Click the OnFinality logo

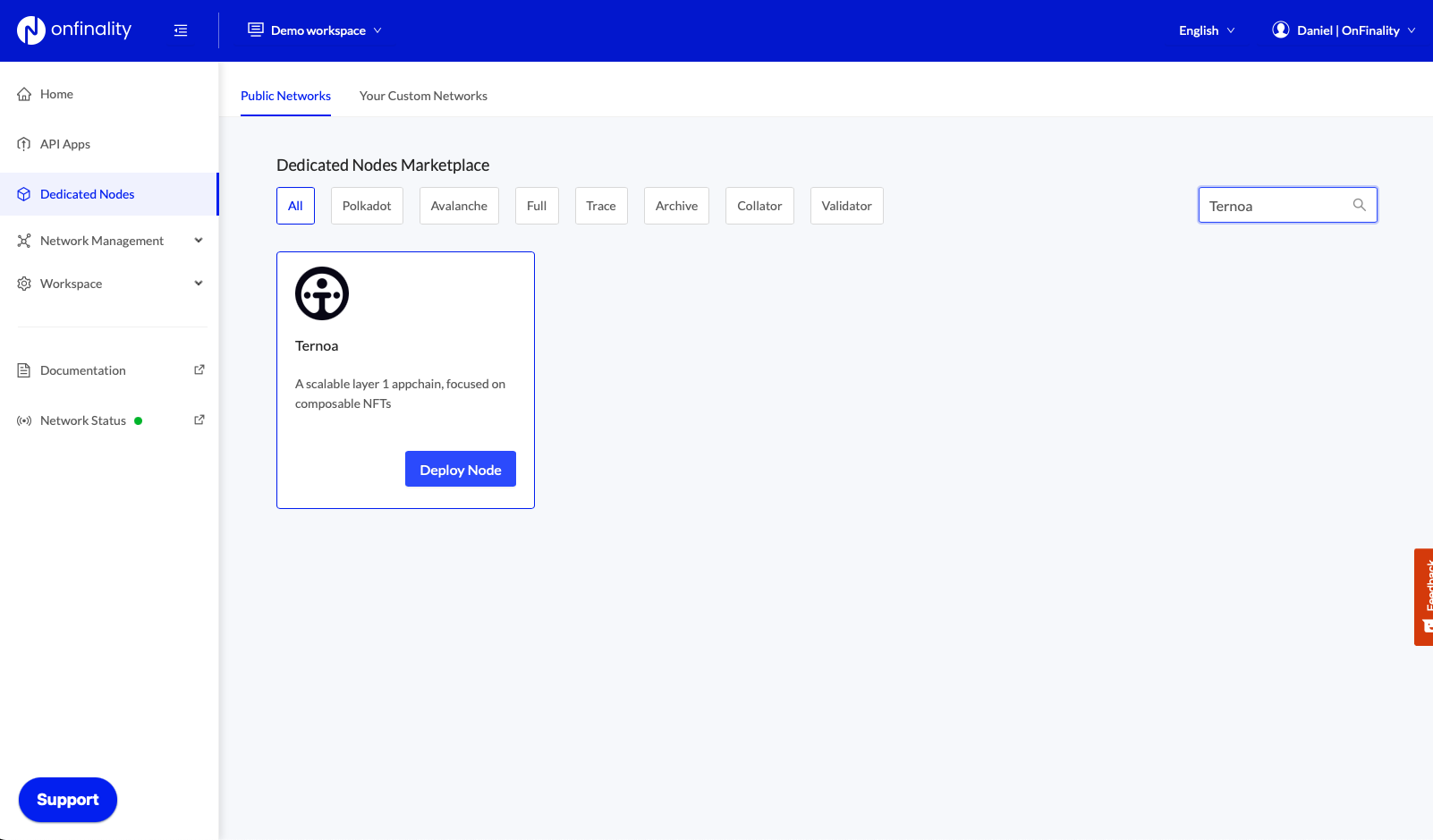tap(74, 30)
